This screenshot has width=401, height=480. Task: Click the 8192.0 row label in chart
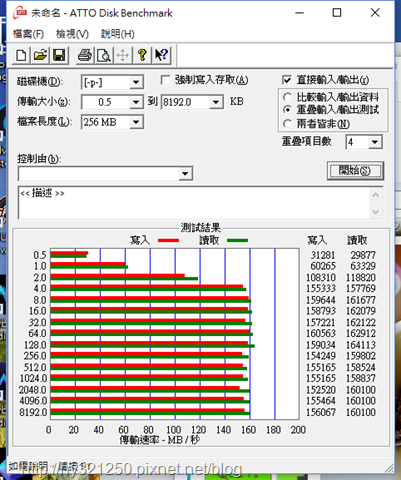pyautogui.click(x=33, y=412)
